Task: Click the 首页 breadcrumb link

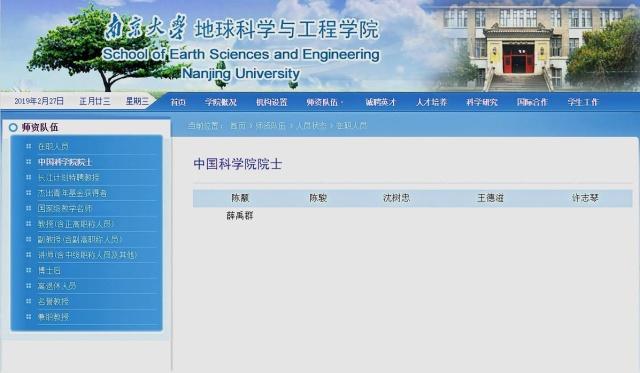Action: click(x=238, y=126)
